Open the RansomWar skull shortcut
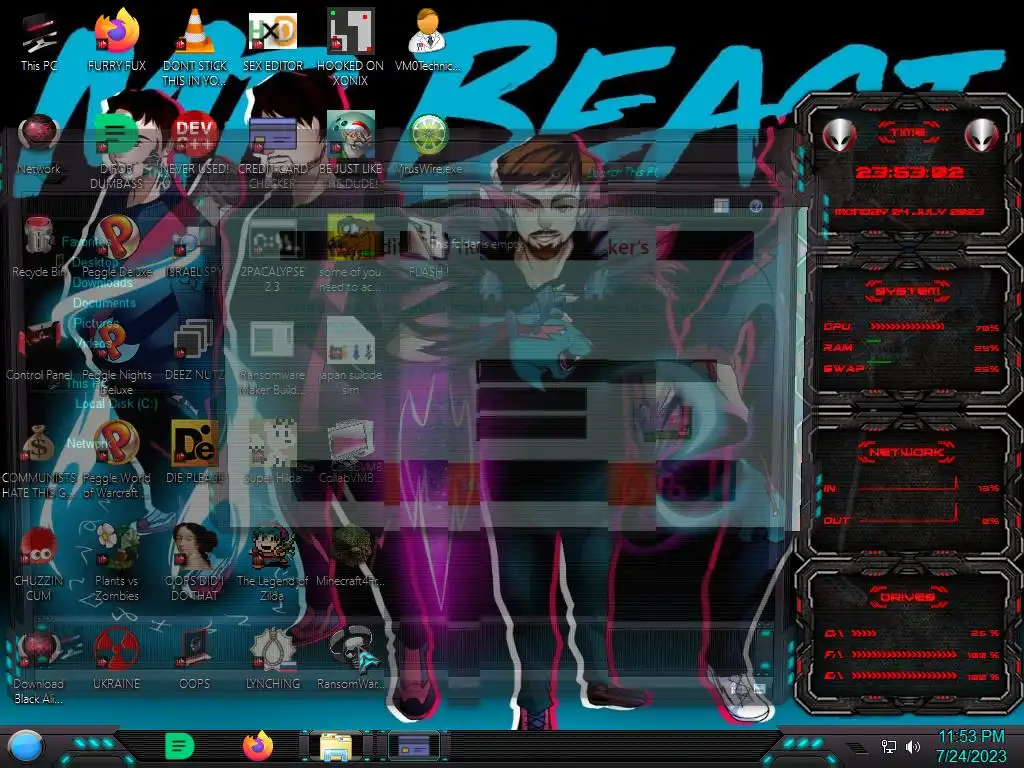This screenshot has width=1024, height=768. [x=350, y=660]
